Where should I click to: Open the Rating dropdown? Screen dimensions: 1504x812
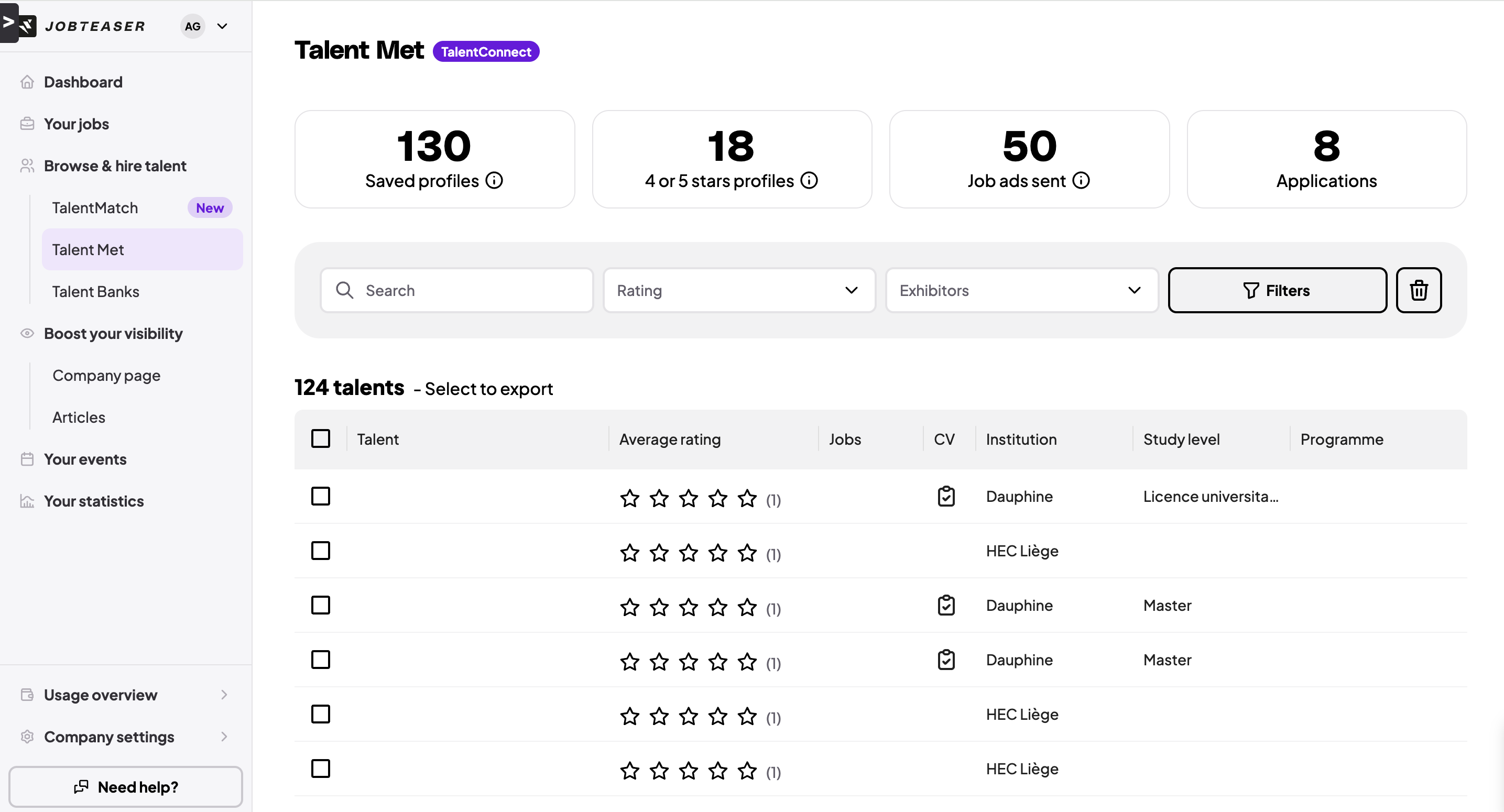(x=738, y=290)
